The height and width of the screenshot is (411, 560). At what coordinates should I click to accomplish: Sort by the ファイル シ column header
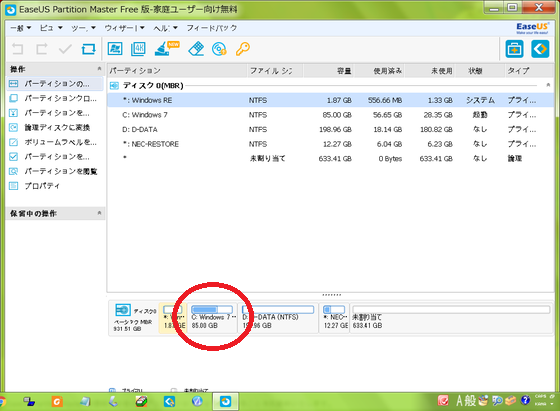[275, 71]
